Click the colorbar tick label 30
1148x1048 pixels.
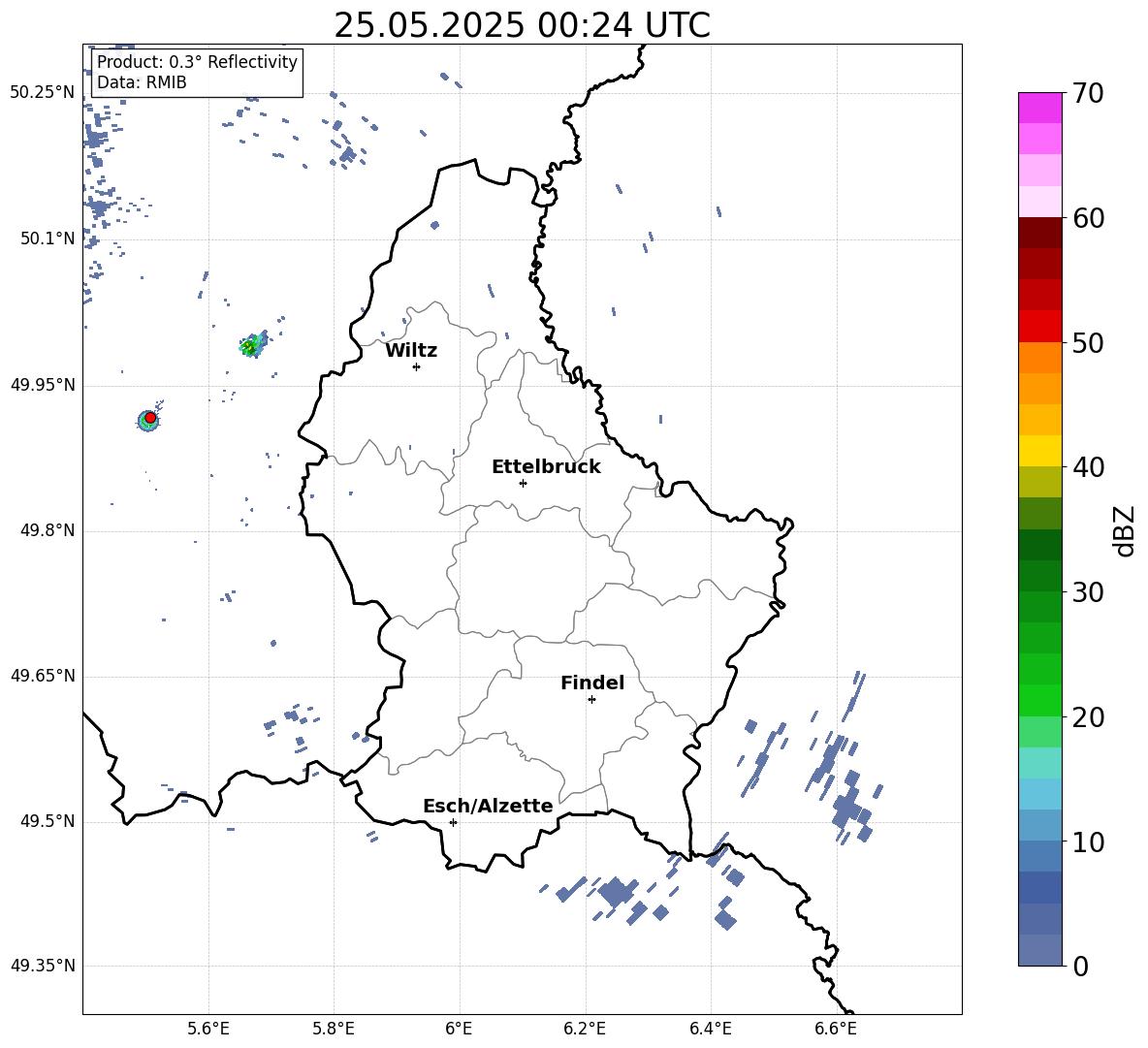tap(1089, 592)
